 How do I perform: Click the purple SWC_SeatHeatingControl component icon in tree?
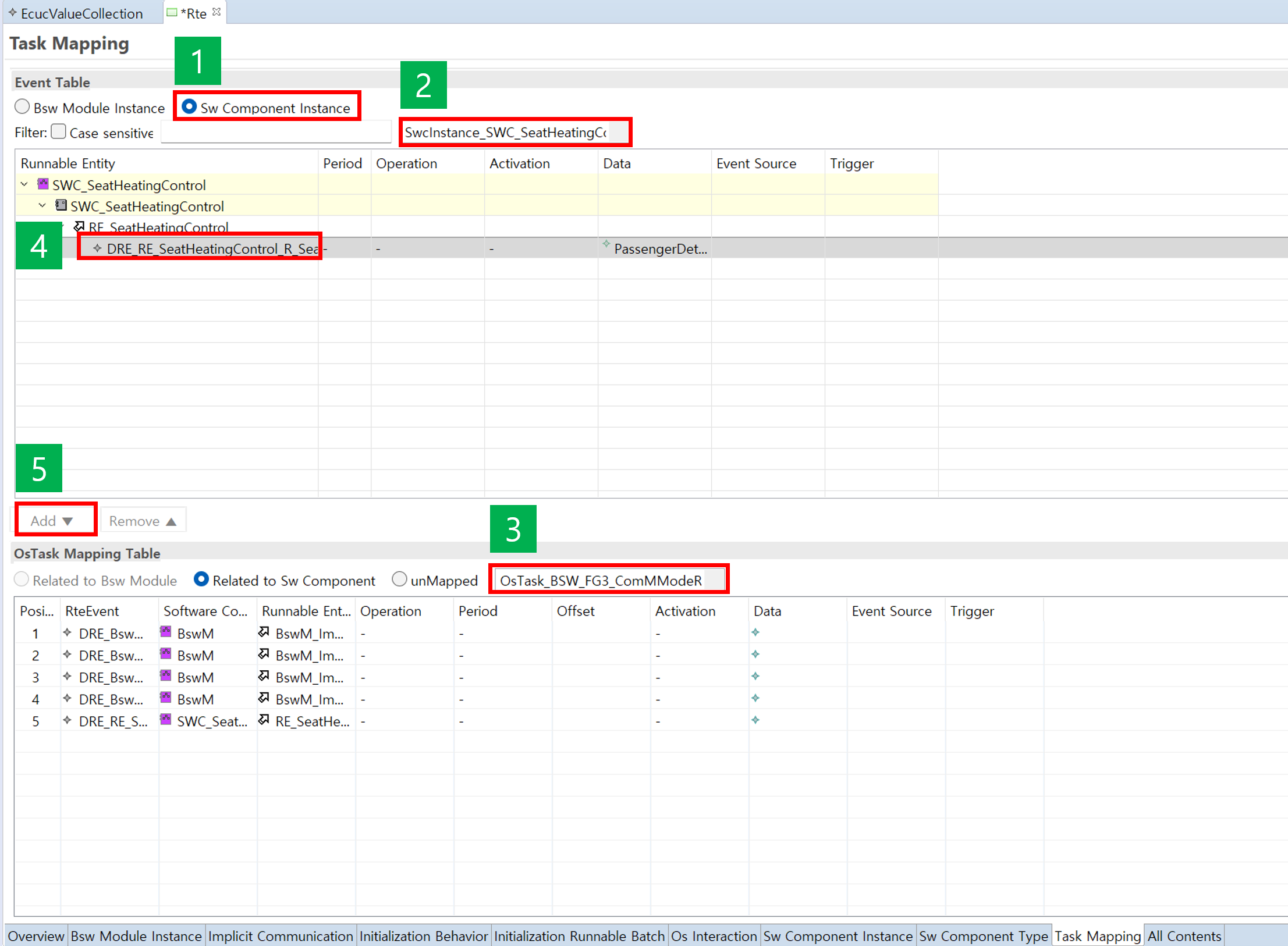pos(43,184)
